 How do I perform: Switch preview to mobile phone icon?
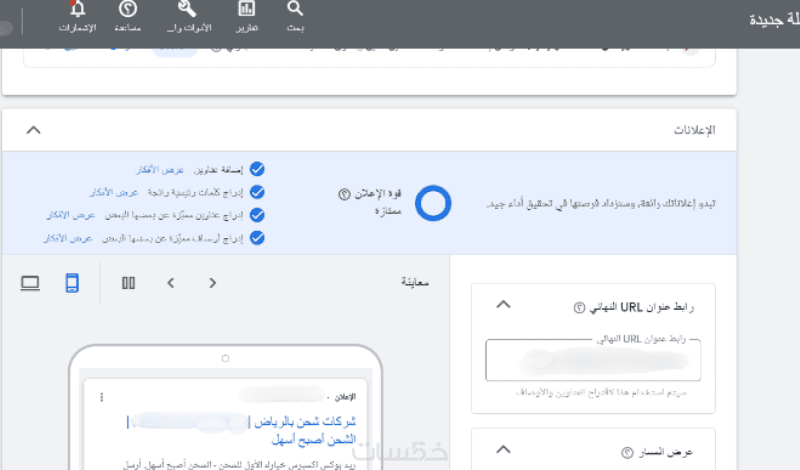click(72, 283)
